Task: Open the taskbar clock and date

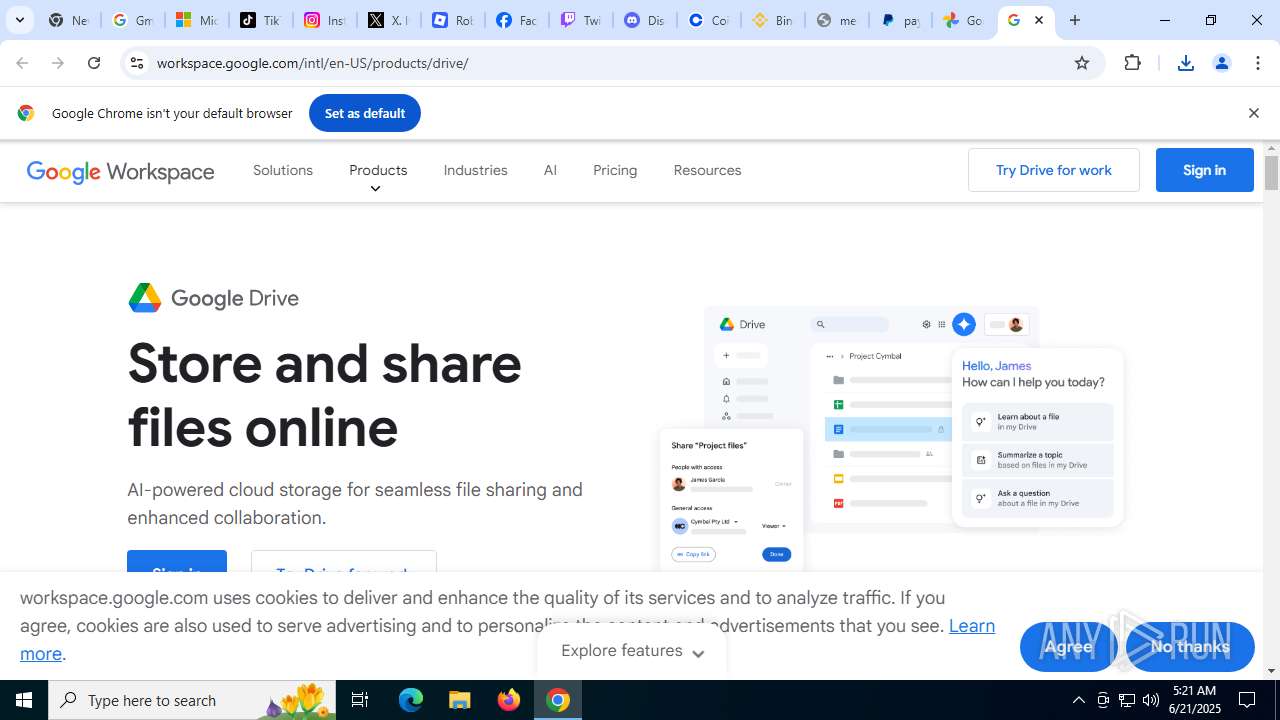Action: pos(1194,700)
